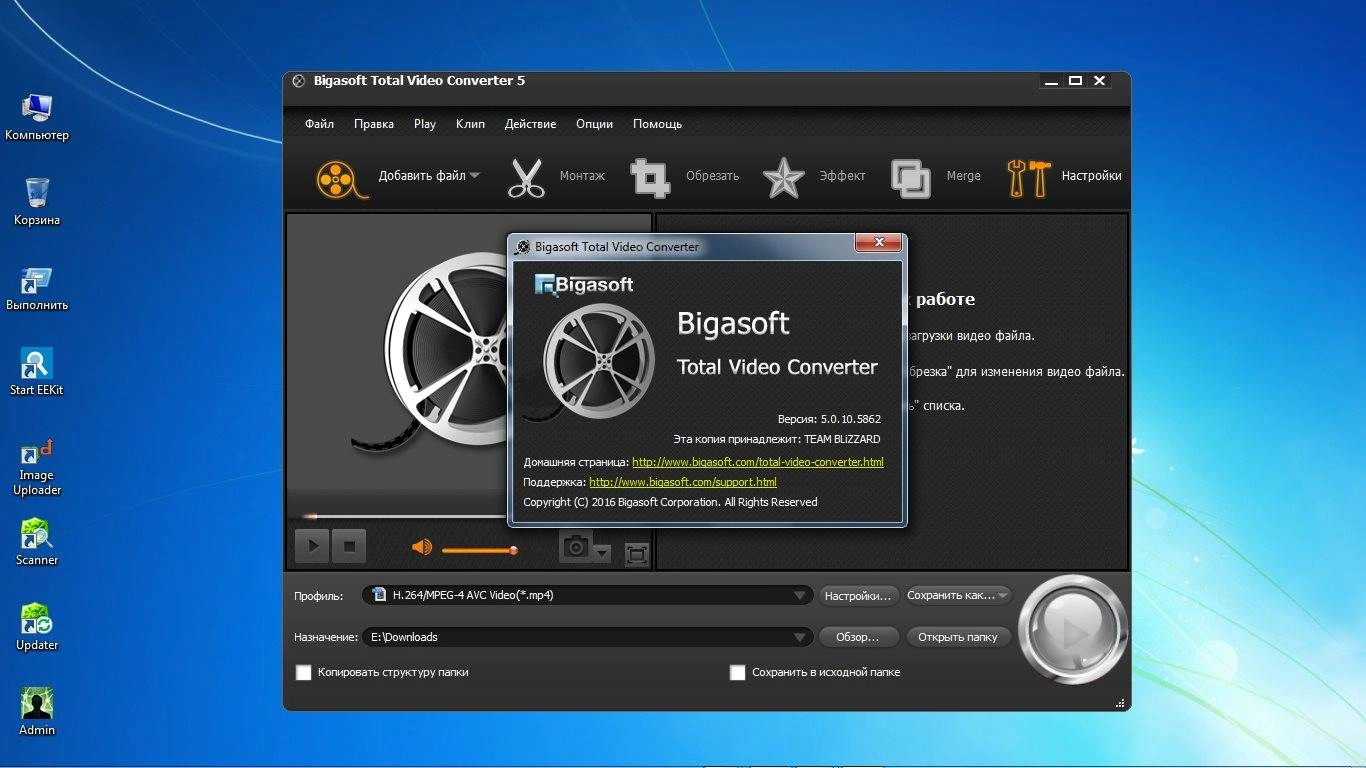
Task: Expand the Сохранить как dropdown
Action: tap(1003, 595)
